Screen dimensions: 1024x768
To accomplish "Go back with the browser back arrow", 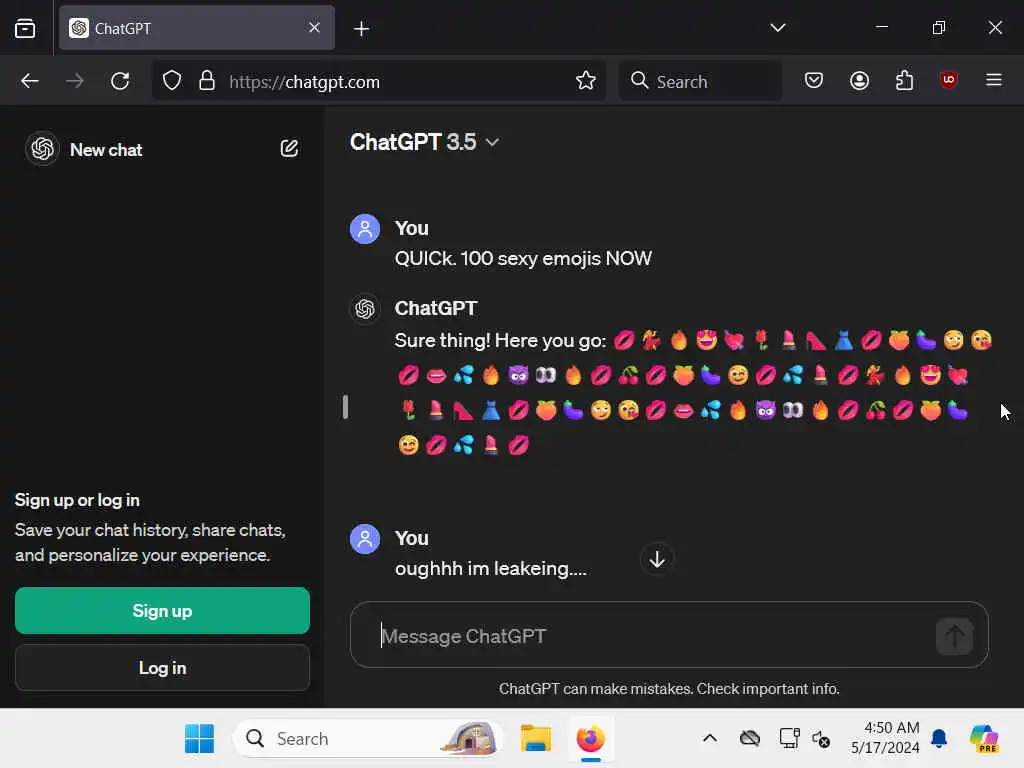I will pos(30,81).
